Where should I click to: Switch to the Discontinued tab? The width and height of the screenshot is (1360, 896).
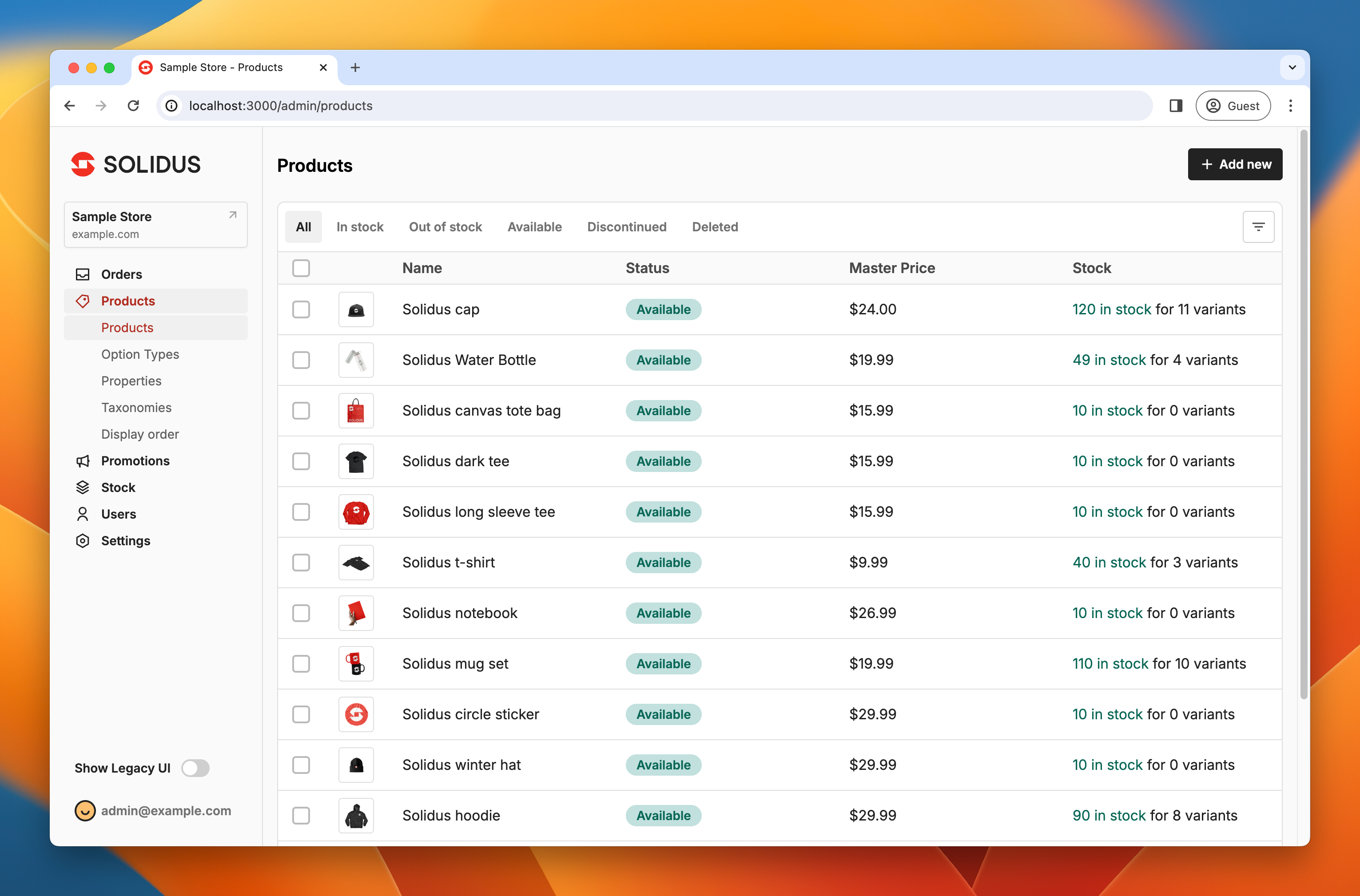pyautogui.click(x=627, y=227)
